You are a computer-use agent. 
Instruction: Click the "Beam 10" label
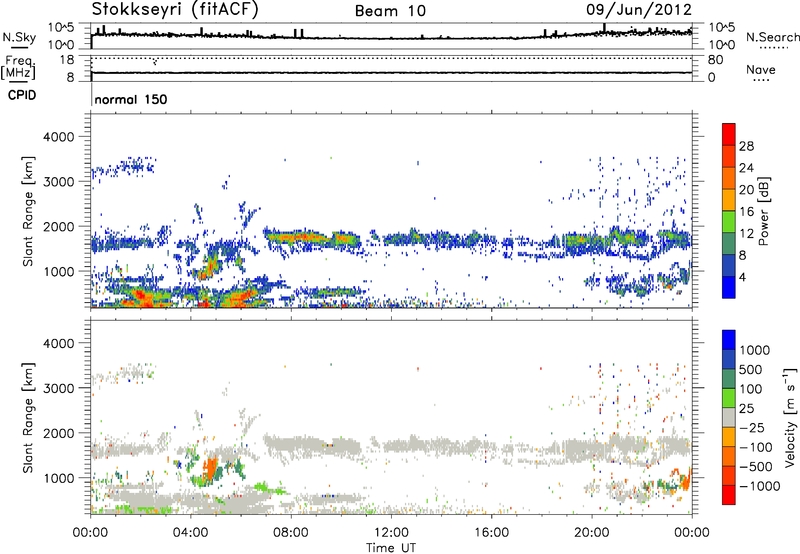coord(390,11)
